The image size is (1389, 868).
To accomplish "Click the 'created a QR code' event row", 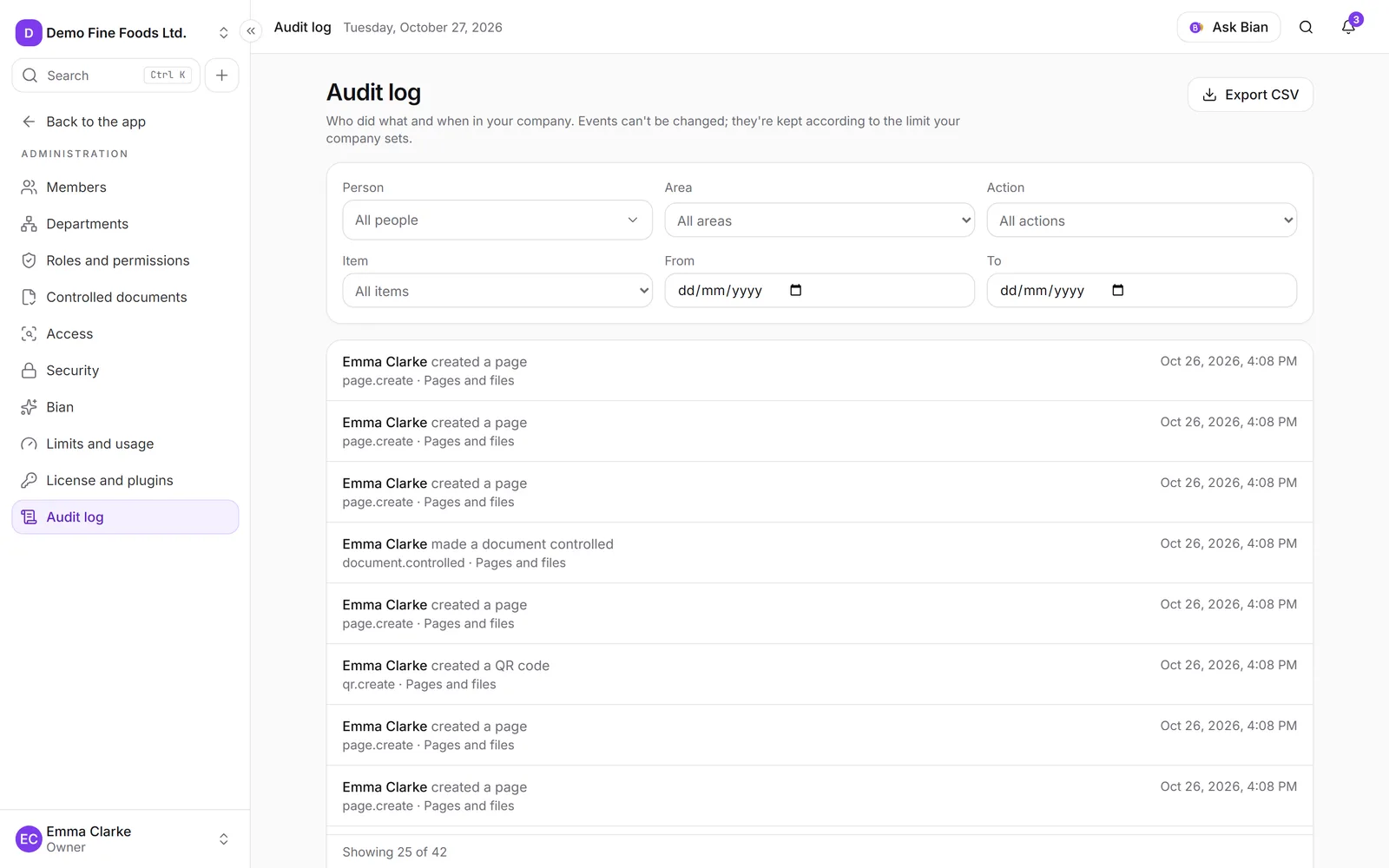I will coord(820,674).
